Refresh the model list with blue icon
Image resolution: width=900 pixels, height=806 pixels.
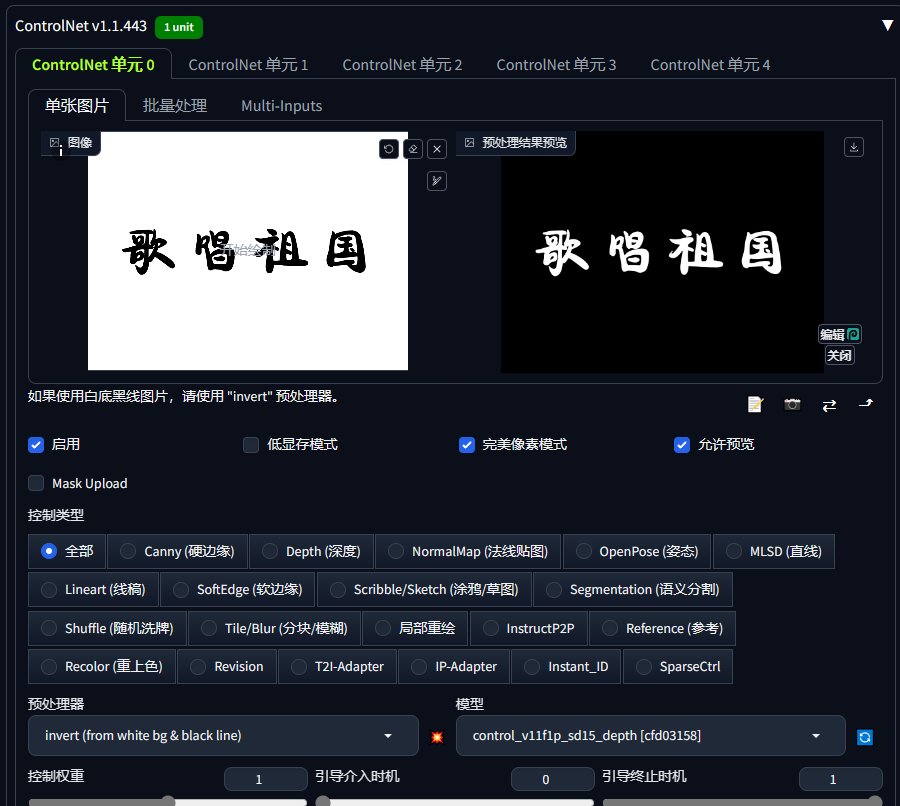[866, 737]
